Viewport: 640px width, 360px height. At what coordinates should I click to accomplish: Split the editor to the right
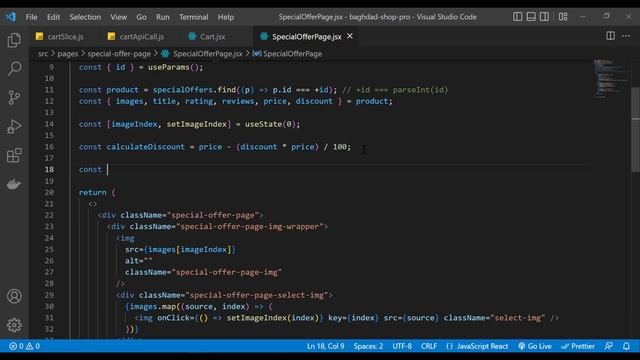[610, 36]
